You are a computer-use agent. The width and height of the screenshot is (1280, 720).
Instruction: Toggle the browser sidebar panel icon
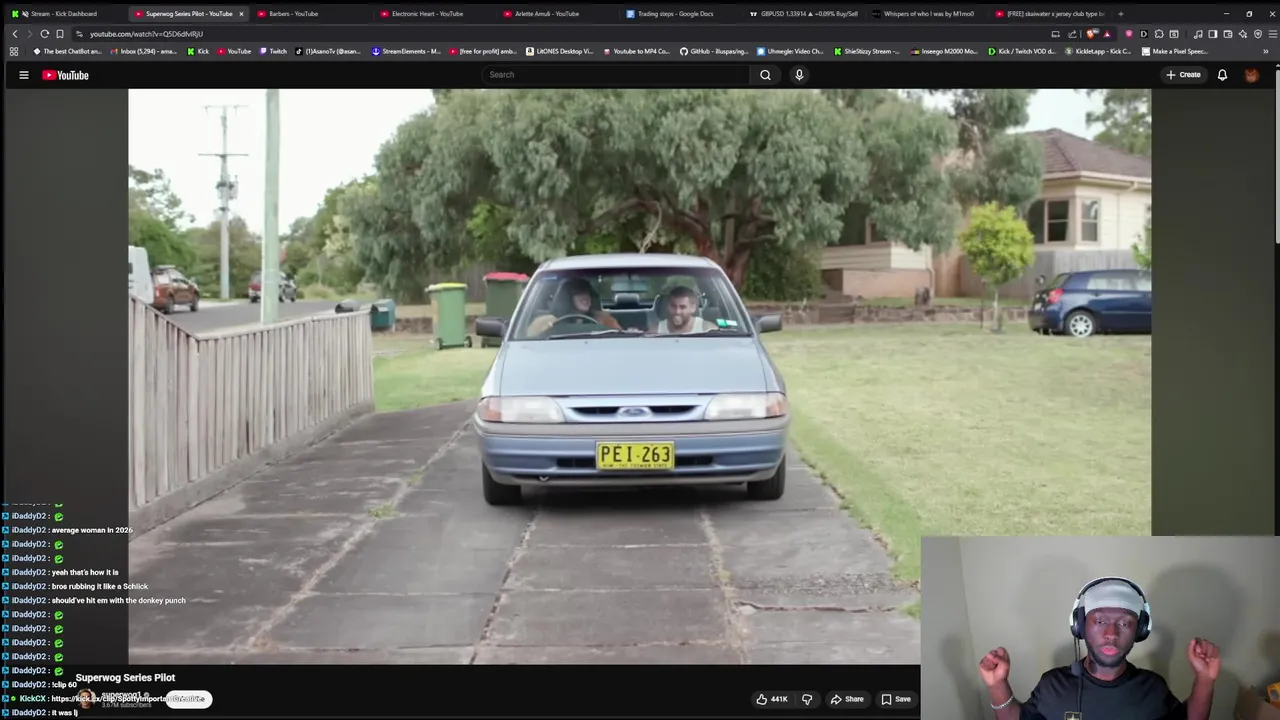[x=1213, y=34]
